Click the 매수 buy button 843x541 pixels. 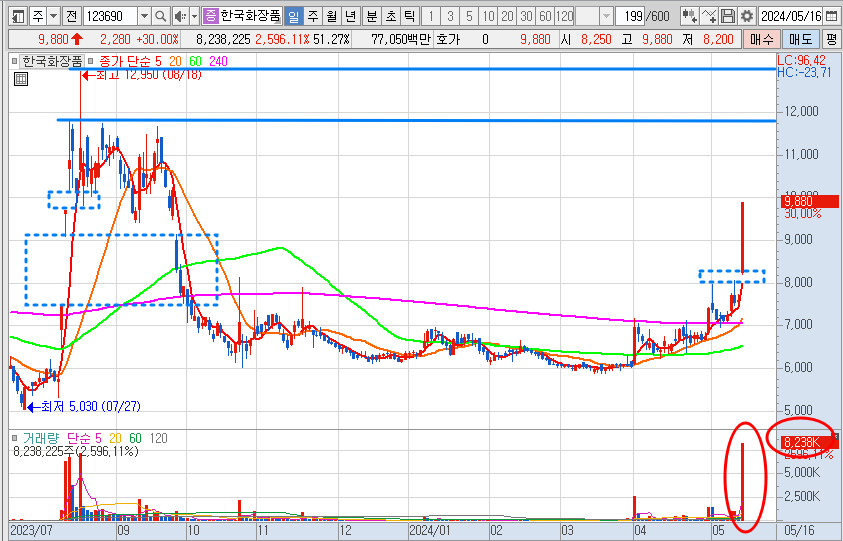tap(761, 39)
